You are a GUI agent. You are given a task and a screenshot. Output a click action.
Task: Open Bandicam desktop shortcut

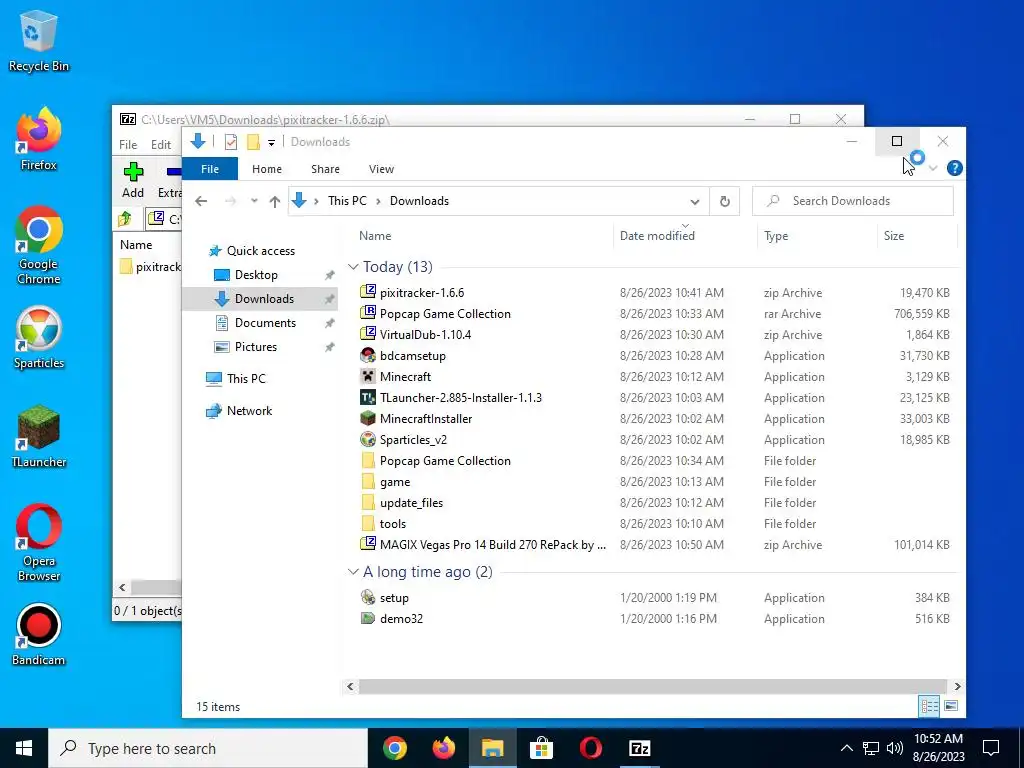pyautogui.click(x=39, y=635)
